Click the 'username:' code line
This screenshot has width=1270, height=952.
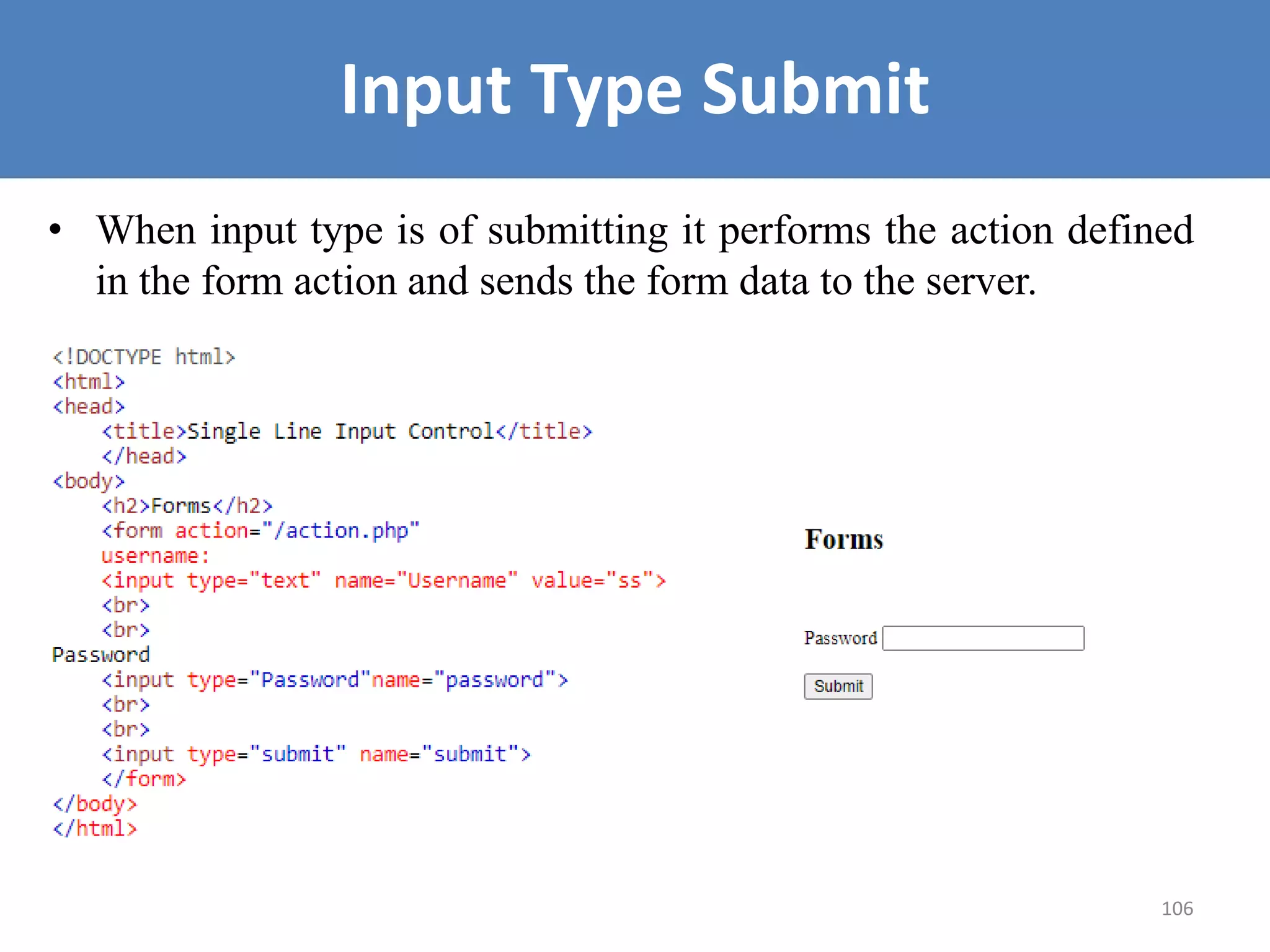click(x=155, y=556)
